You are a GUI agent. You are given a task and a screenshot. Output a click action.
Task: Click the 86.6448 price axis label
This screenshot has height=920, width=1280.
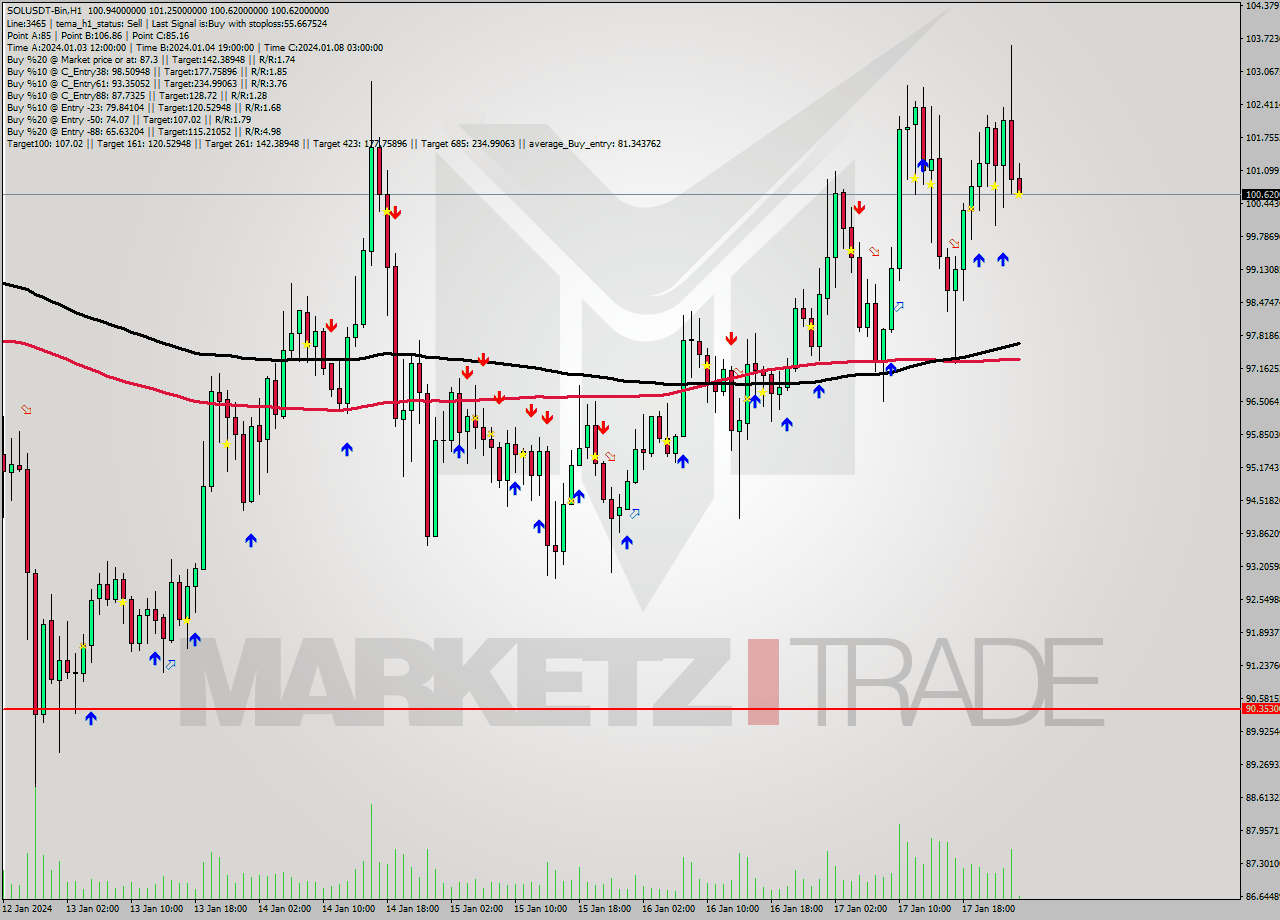[1262, 896]
